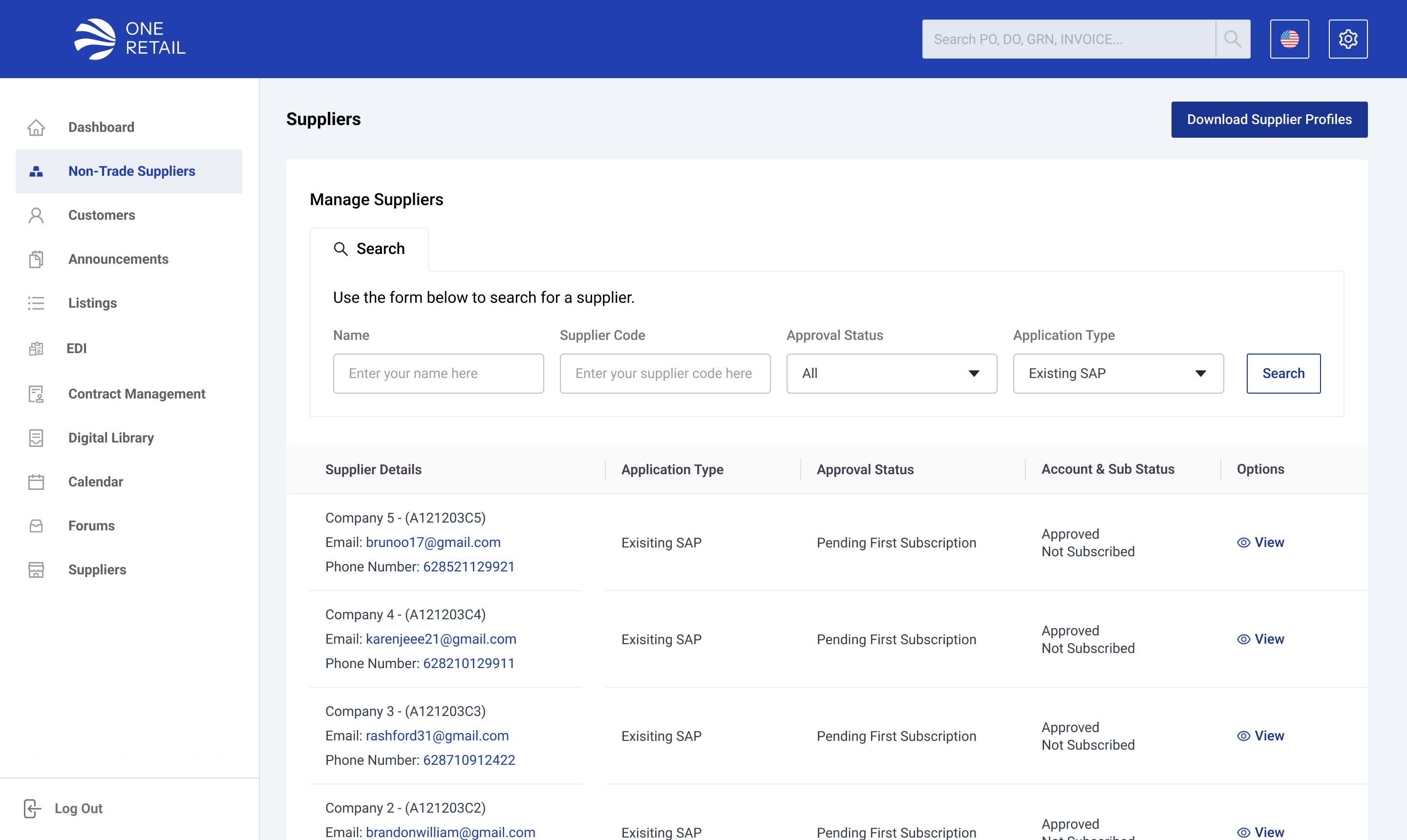Expand the Application Type dropdown
This screenshot has height=840, width=1407.
click(x=1117, y=373)
